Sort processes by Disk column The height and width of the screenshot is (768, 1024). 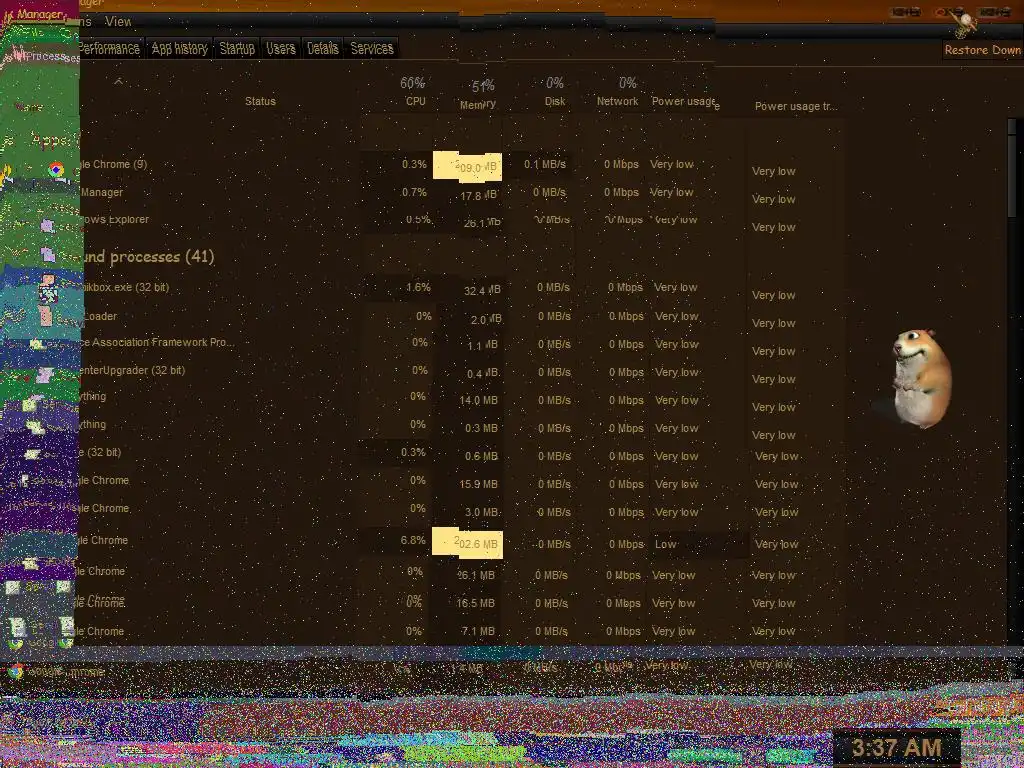(554, 101)
